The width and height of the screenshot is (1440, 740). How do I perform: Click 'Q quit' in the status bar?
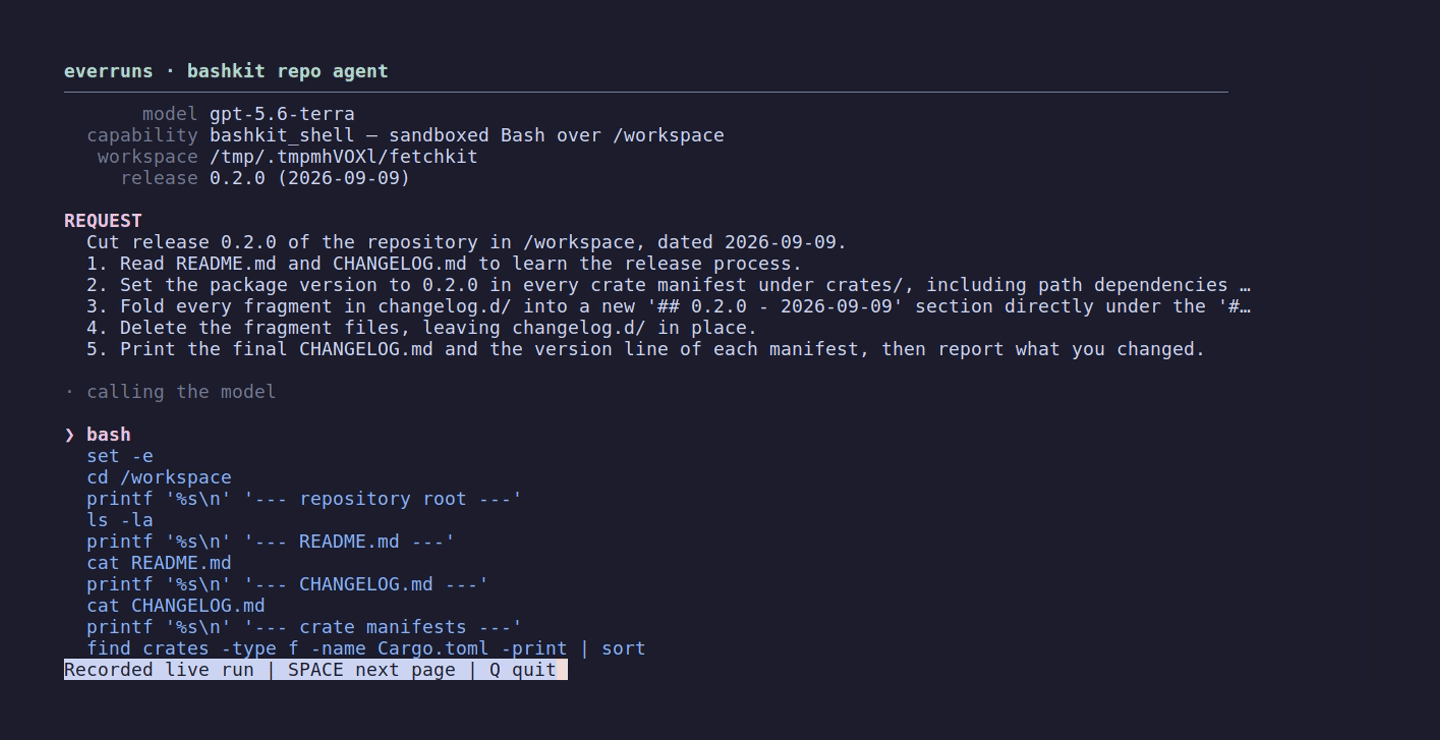tap(523, 670)
